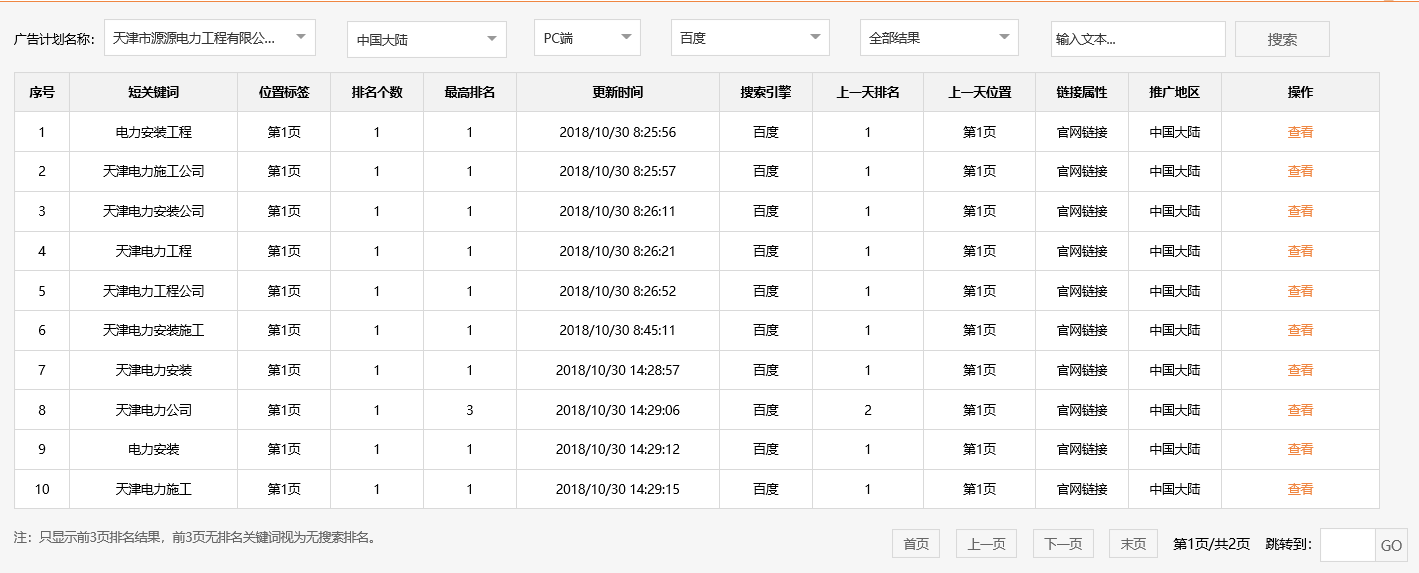This screenshot has width=1419, height=573.
Task: Click 查看 for 天津电力施工公司 row
Action: 1300,171
